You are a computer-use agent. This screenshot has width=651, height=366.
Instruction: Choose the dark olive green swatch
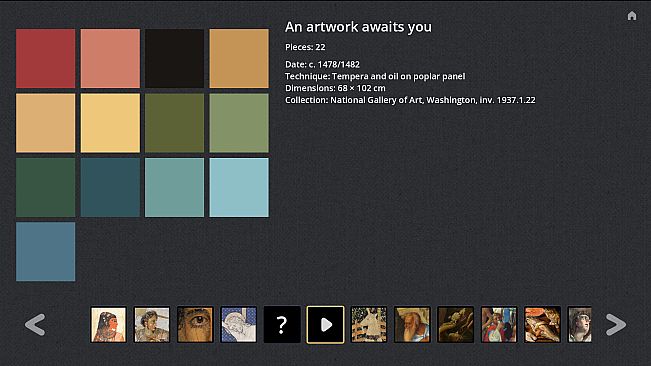[x=174, y=123]
